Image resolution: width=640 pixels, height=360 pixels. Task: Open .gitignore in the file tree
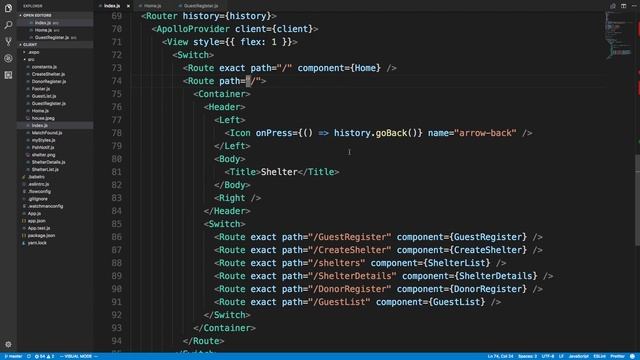[x=38, y=199]
